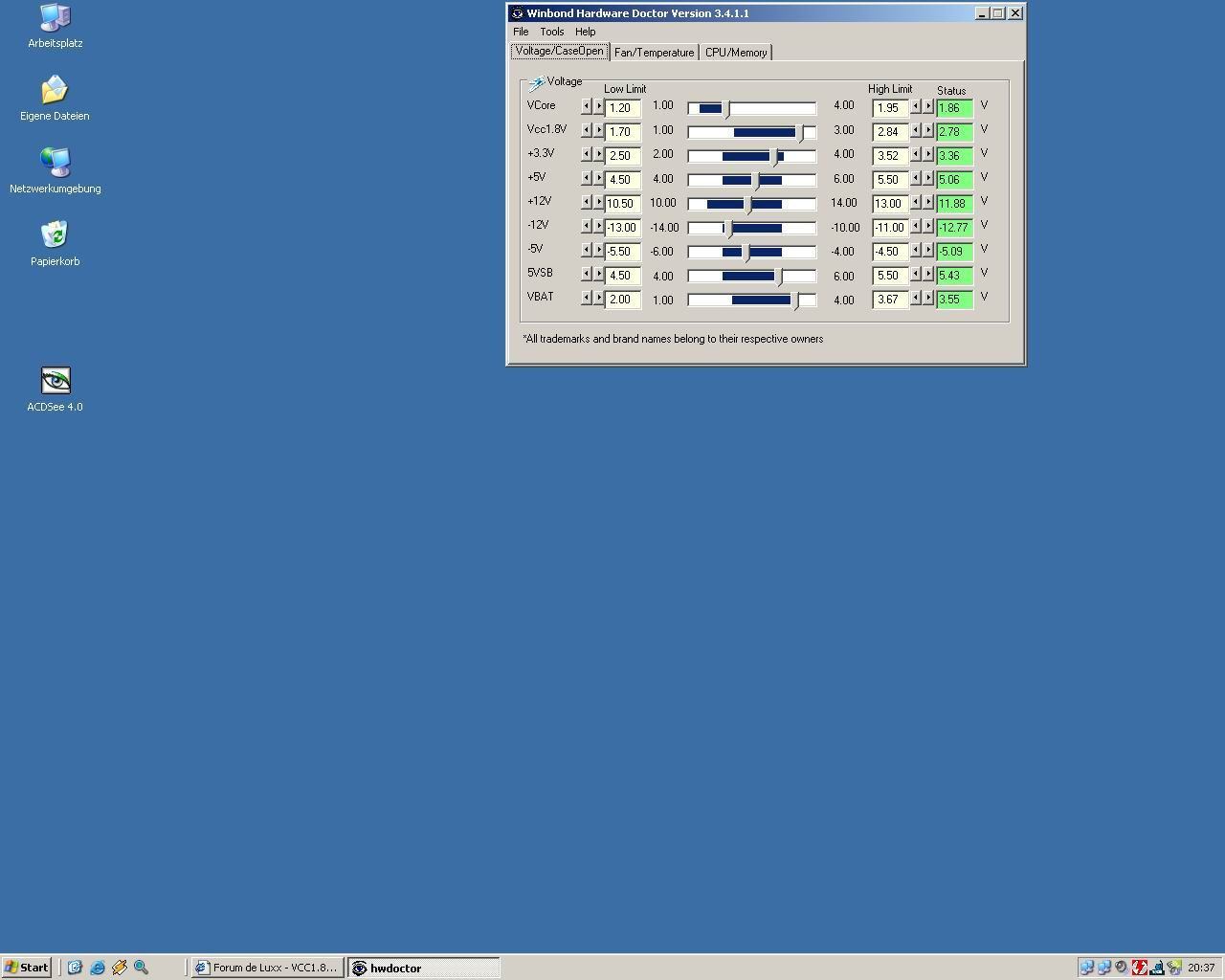Viewport: 1225px width, 980px height.
Task: Click the +5V voltage slider thumb
Action: [x=756, y=181]
